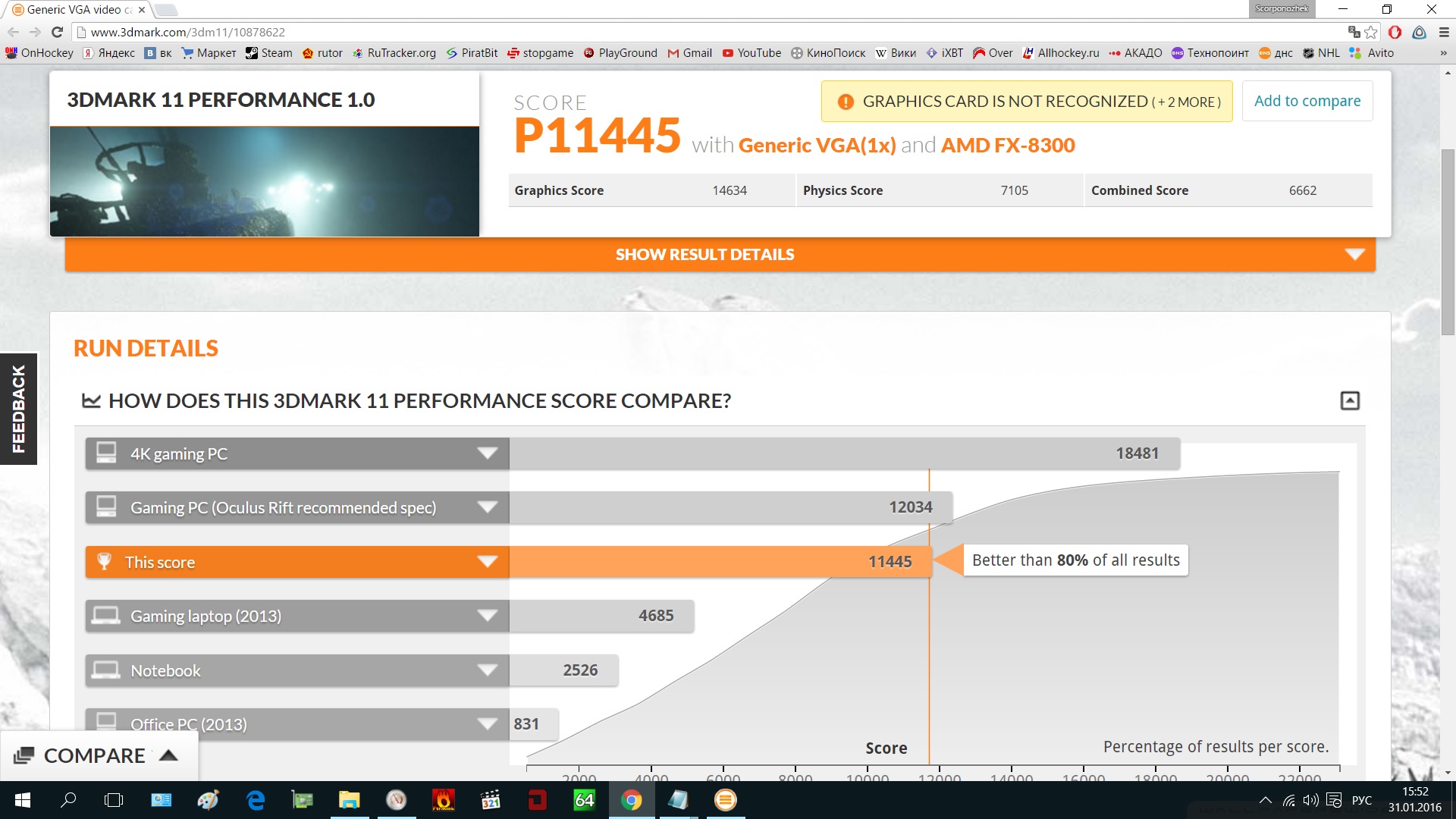Open Windows search magnifier in taskbar

click(x=68, y=800)
